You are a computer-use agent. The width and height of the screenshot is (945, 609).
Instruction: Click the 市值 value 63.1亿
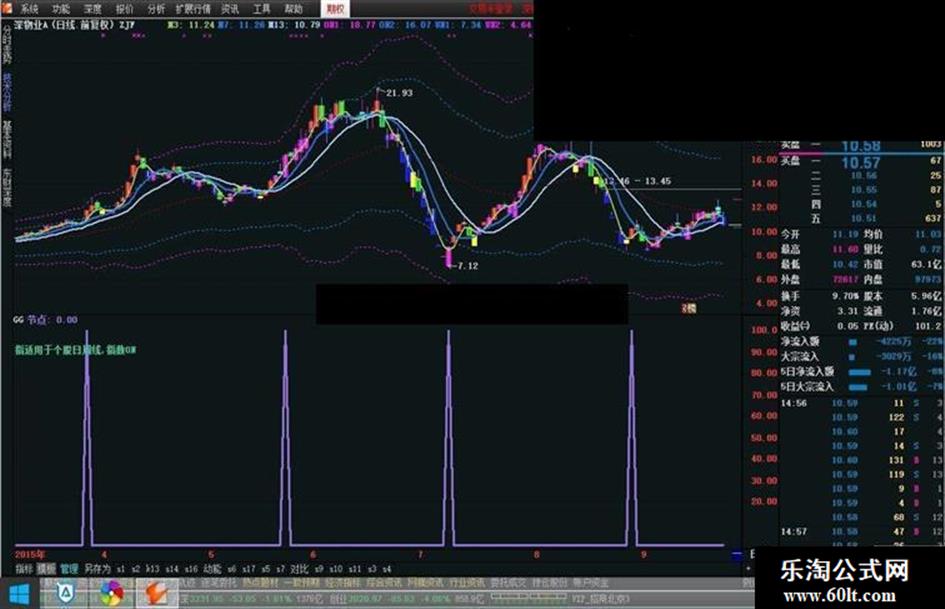(926, 265)
